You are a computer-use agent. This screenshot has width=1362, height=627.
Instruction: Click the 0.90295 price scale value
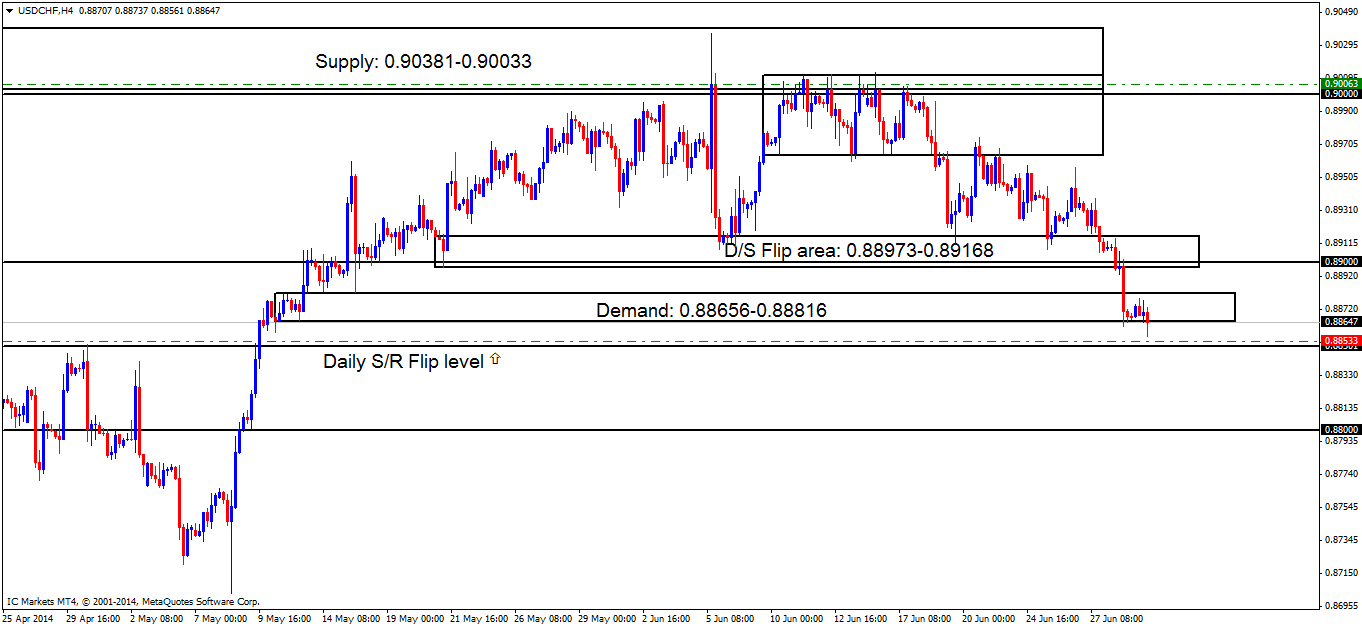click(1341, 45)
